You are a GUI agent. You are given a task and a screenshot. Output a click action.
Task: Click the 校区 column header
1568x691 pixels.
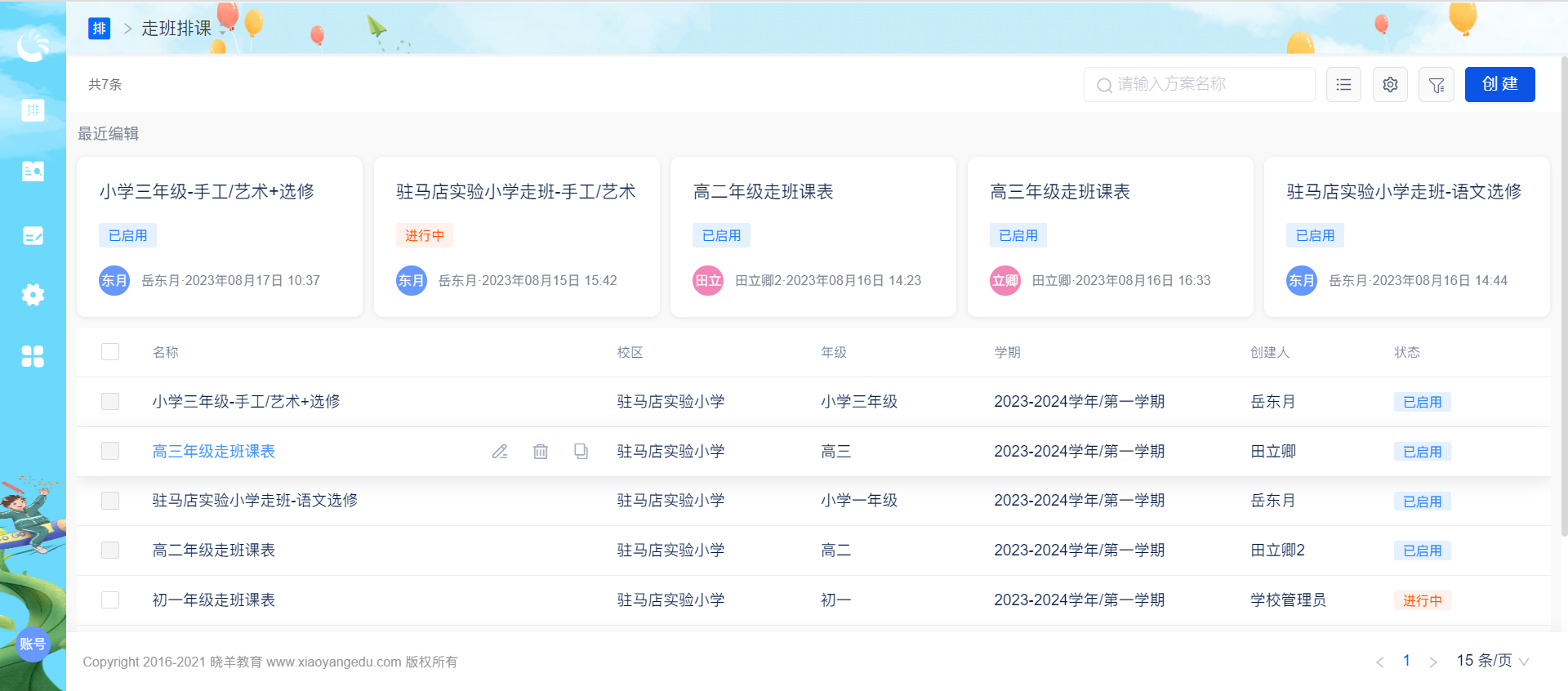630,352
